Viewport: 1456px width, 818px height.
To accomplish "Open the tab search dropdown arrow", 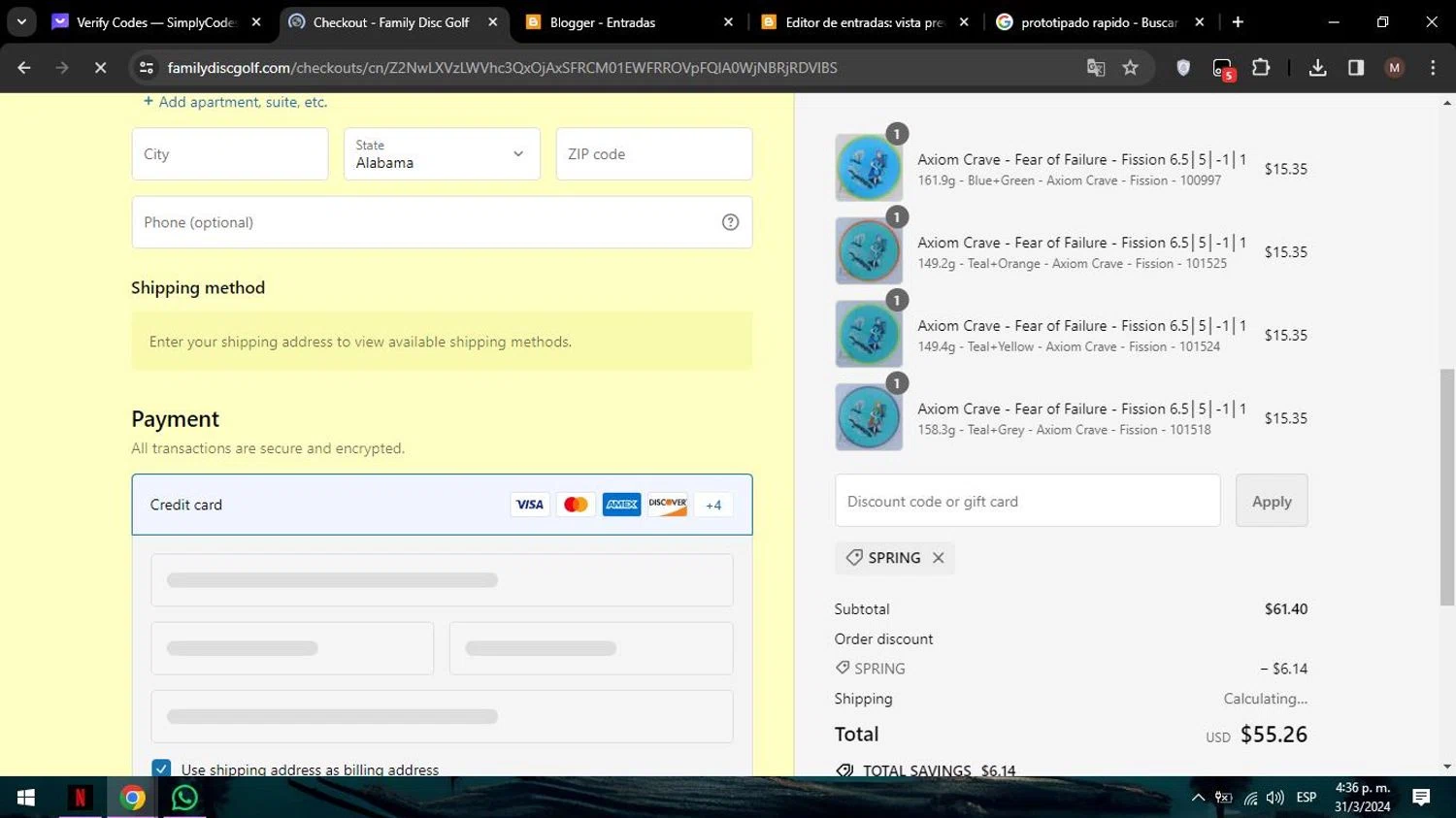I will (x=21, y=21).
